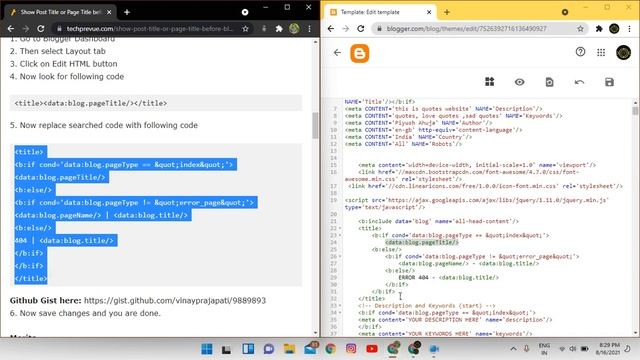
Task: Collapse the fold arrow at code line 23
Action: click(340, 236)
